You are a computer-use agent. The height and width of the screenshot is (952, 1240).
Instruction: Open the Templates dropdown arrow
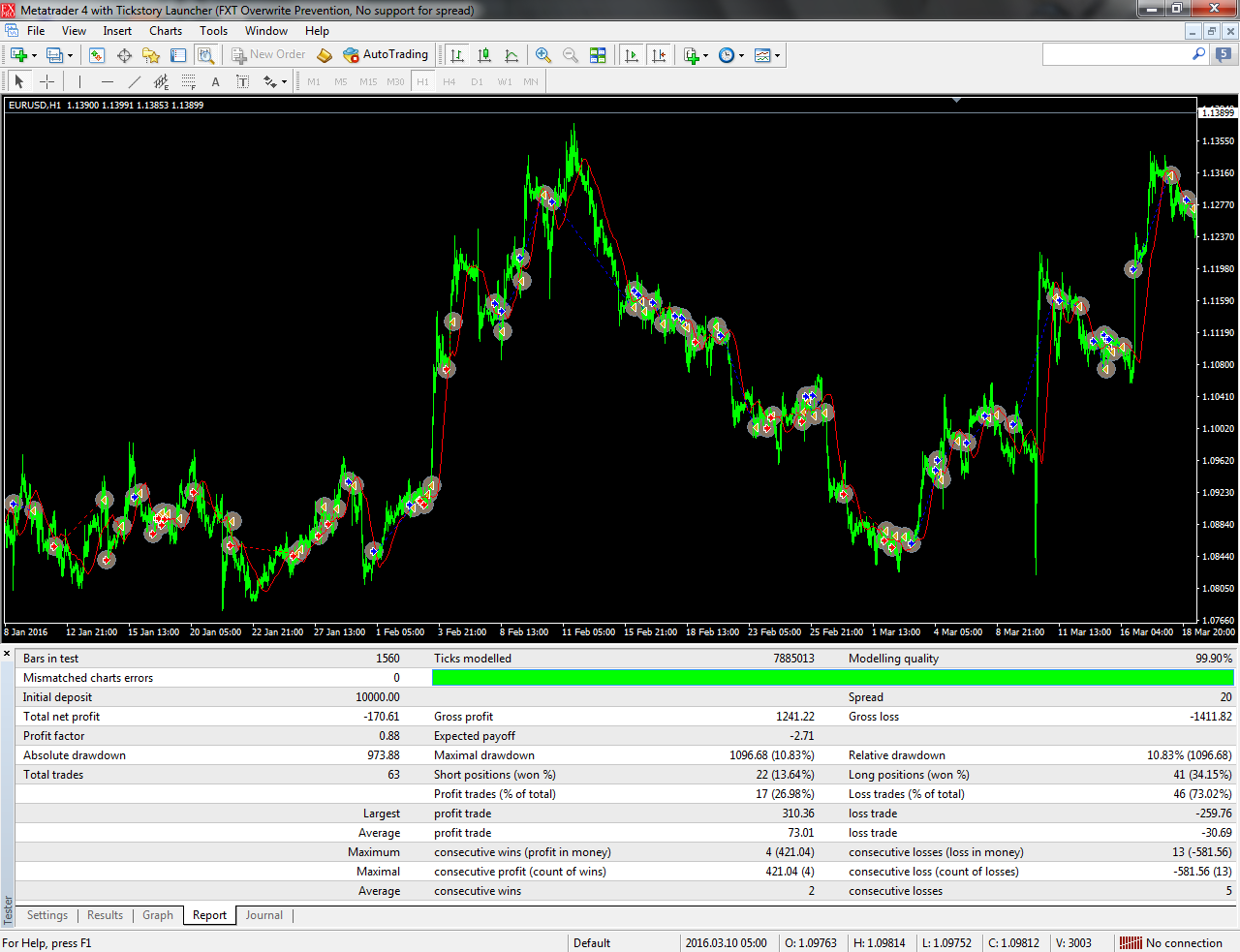point(777,55)
